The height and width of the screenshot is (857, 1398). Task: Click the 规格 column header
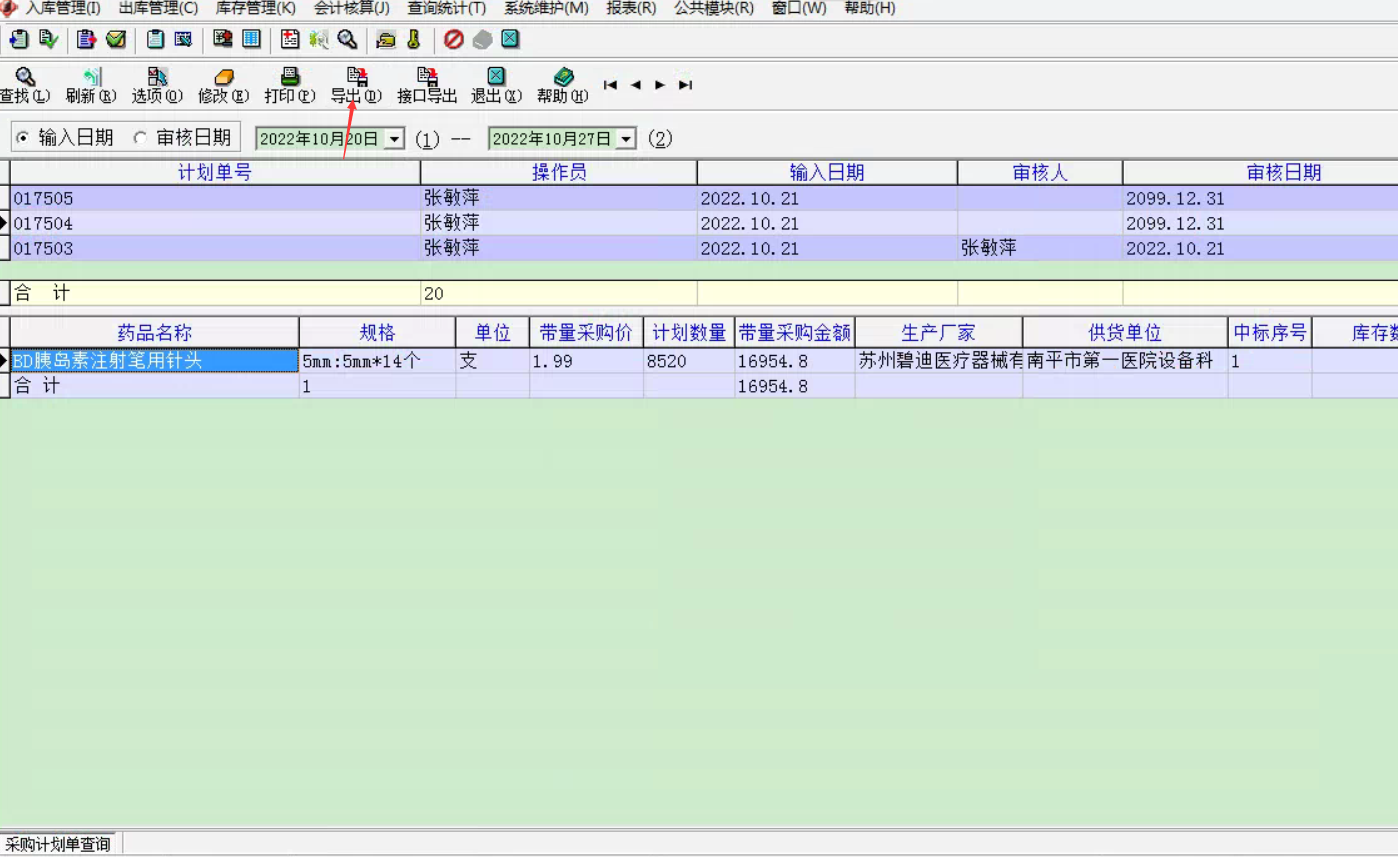378,333
